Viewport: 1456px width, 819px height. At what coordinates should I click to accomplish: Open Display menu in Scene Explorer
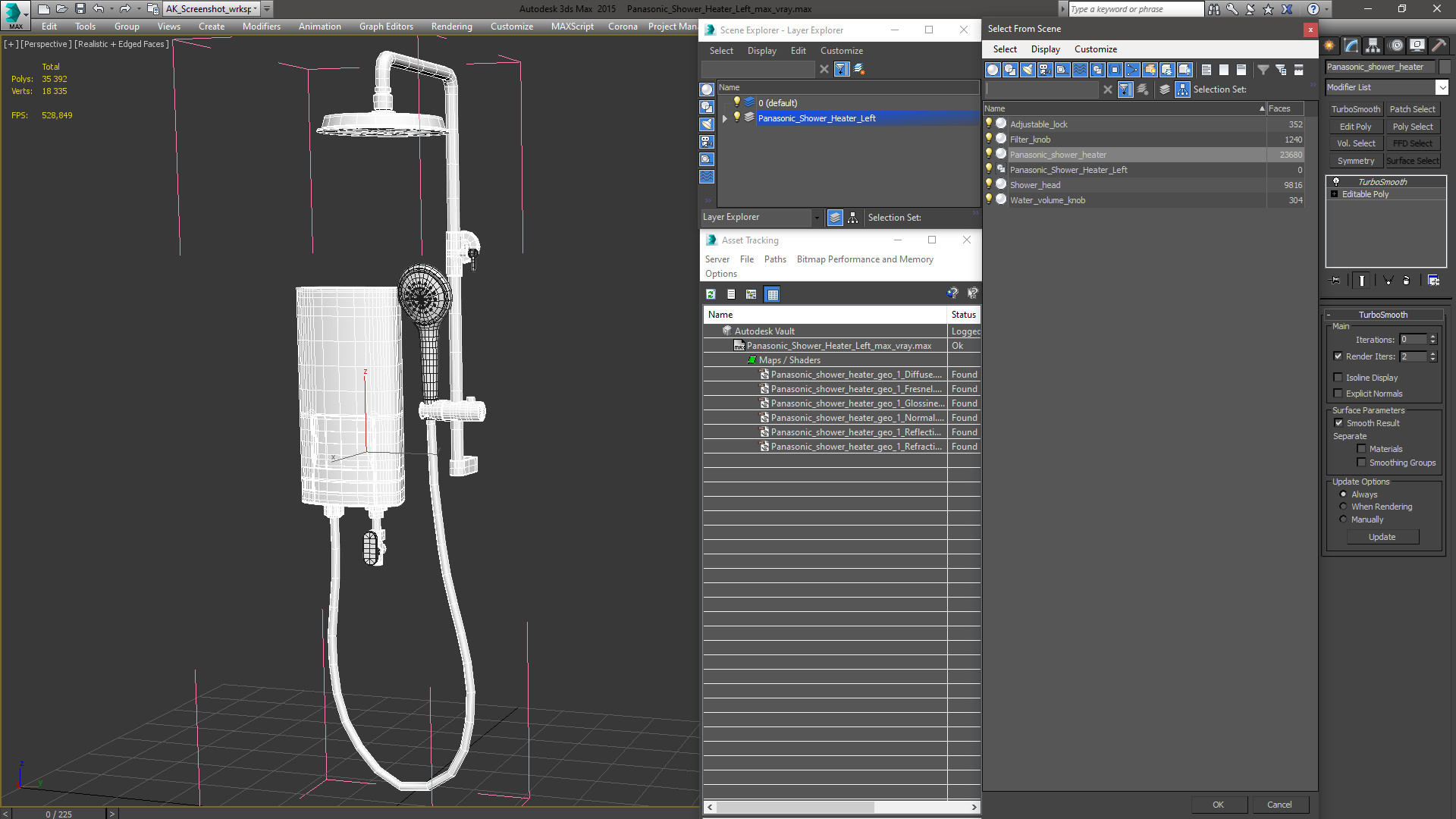pos(761,51)
